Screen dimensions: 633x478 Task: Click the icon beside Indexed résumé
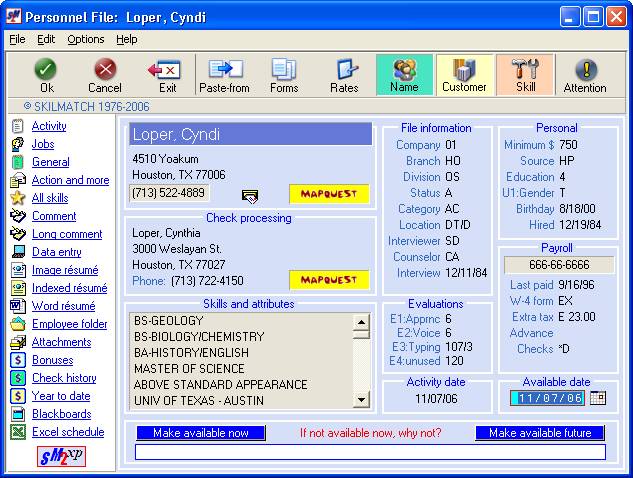point(18,288)
